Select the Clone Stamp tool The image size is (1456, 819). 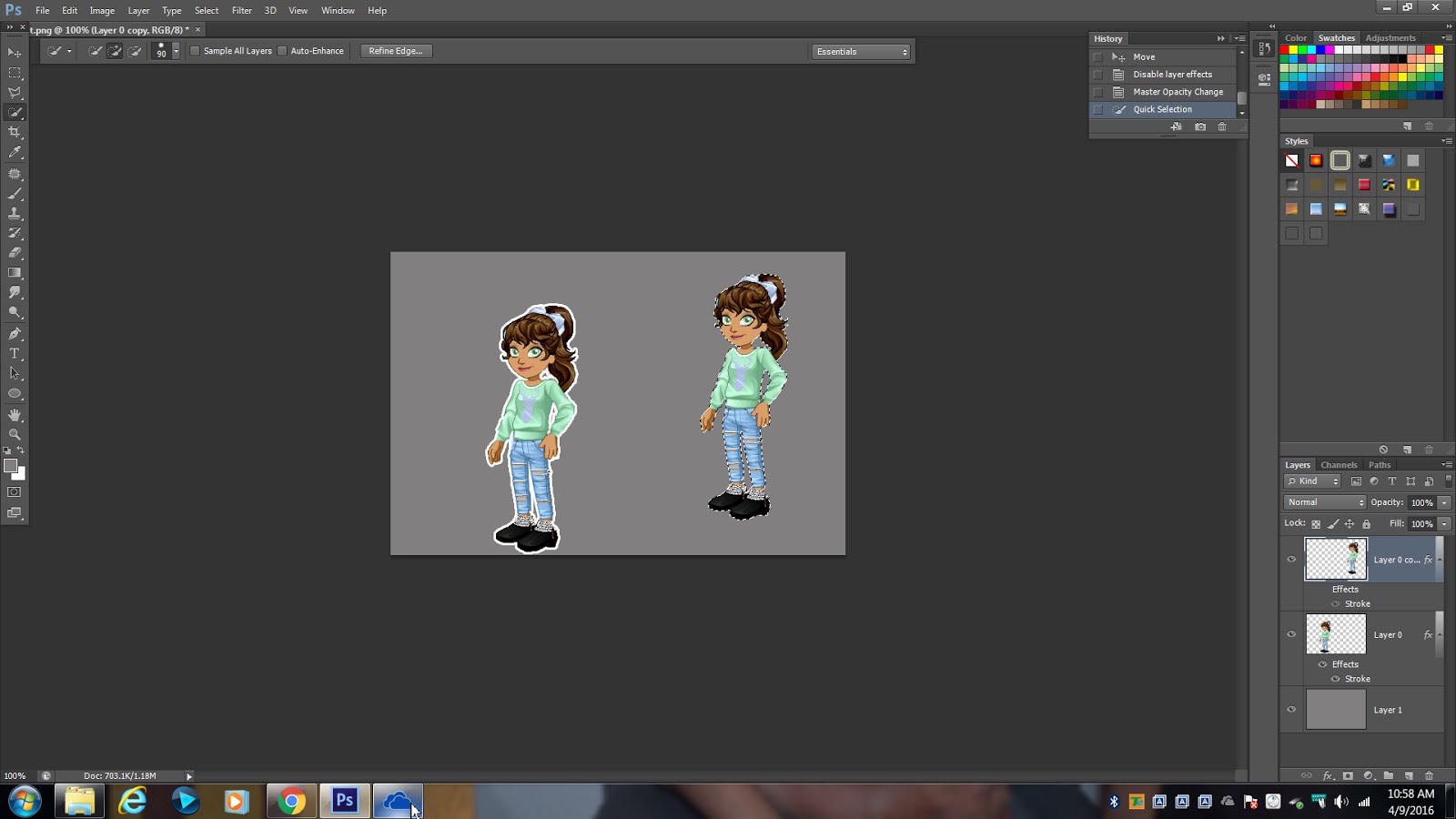click(15, 213)
